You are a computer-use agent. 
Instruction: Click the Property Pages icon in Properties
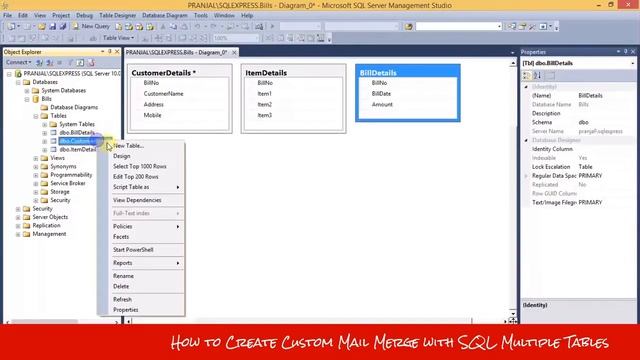point(551,76)
